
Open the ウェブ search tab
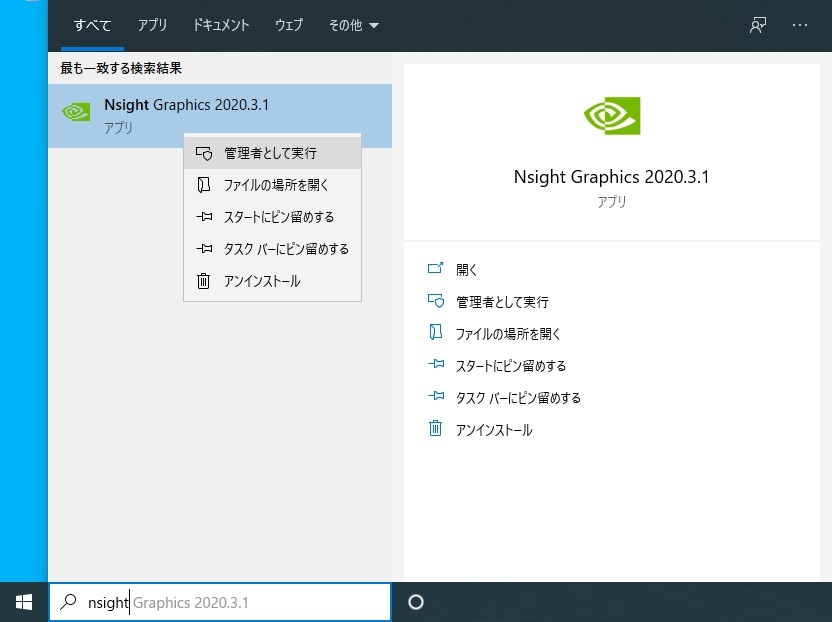(x=289, y=25)
